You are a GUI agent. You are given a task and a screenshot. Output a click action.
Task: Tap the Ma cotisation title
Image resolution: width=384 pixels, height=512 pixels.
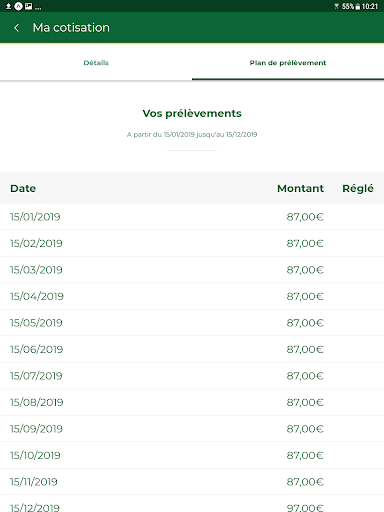click(x=71, y=28)
